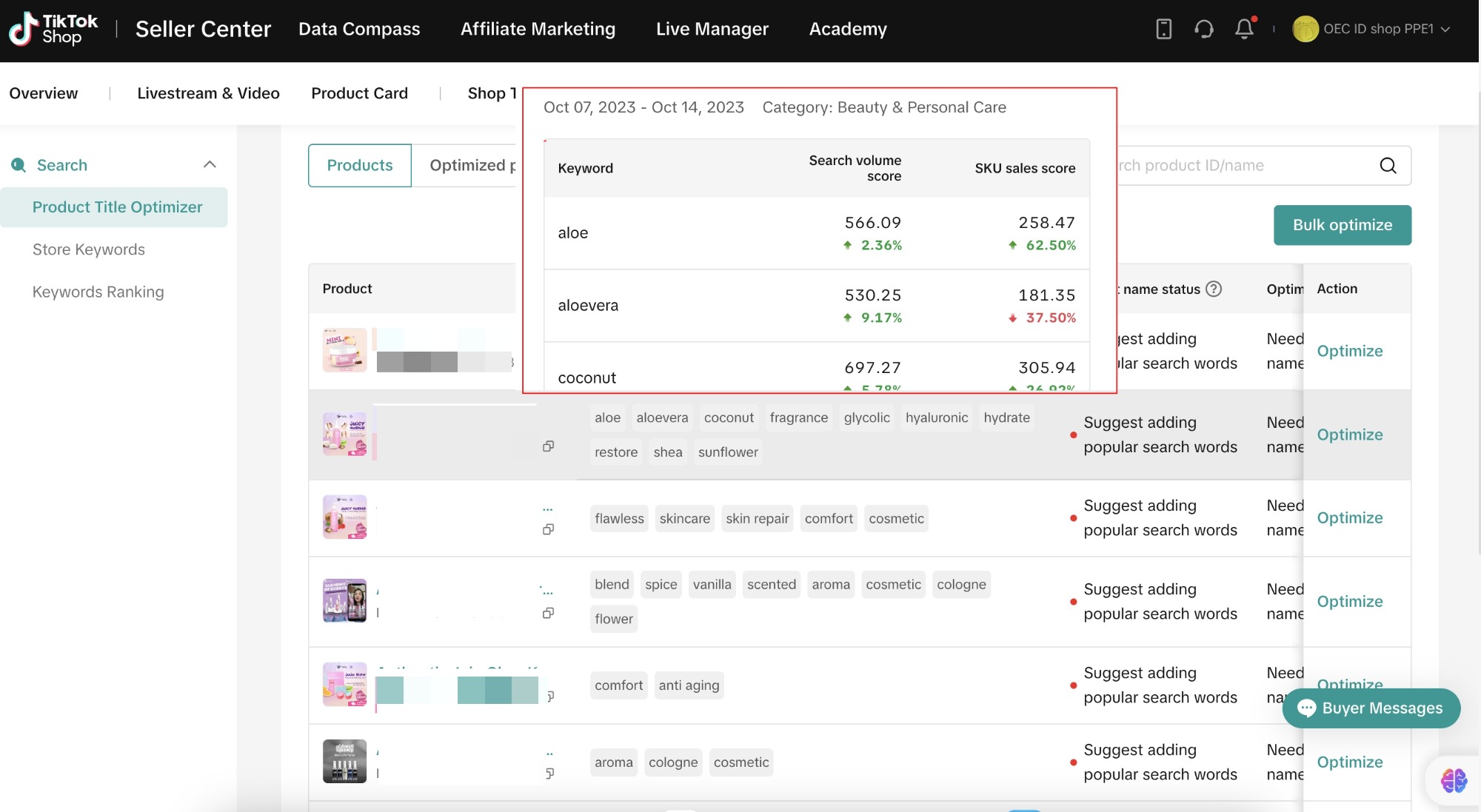Screen dimensions: 1481x812
Task: Click the Bulk optimize button
Action: click(1343, 225)
